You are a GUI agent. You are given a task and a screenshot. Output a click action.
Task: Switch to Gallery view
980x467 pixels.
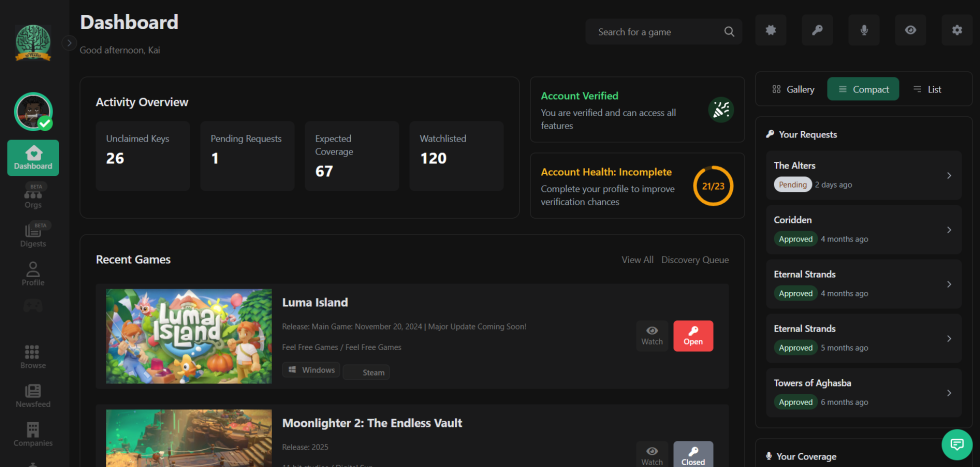[793, 89]
